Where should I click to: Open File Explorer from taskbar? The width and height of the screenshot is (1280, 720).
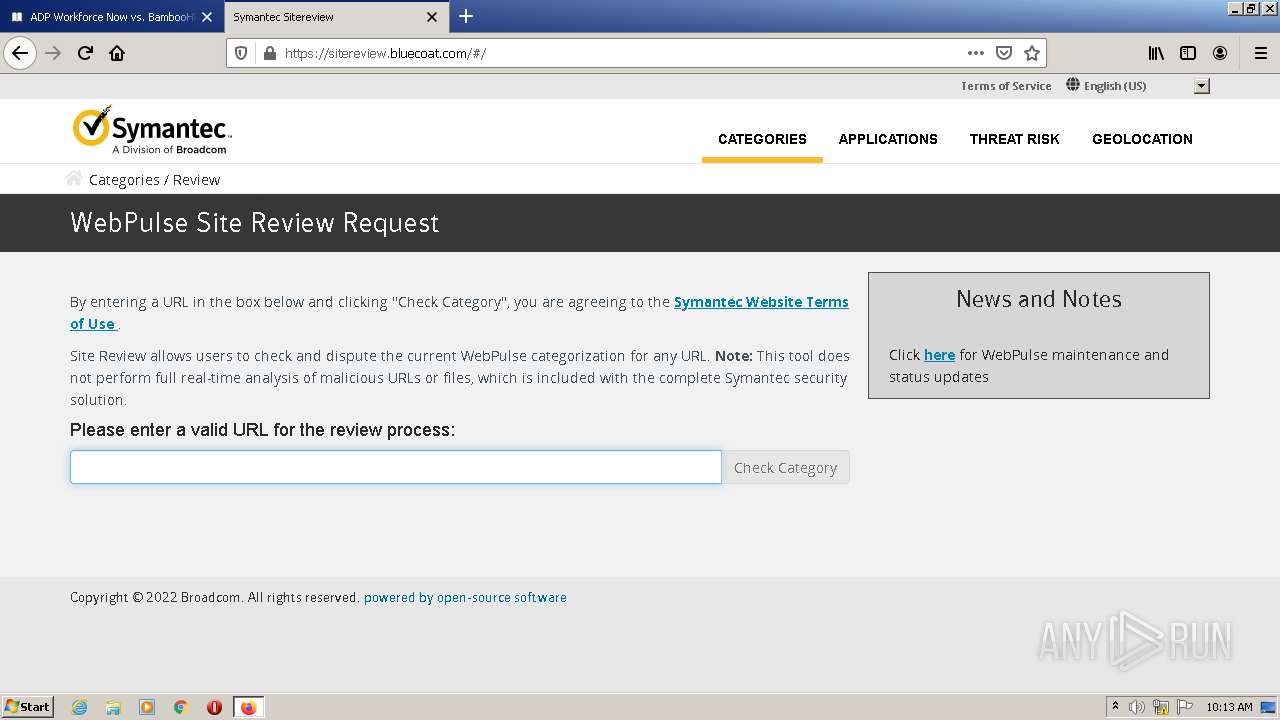[x=113, y=707]
